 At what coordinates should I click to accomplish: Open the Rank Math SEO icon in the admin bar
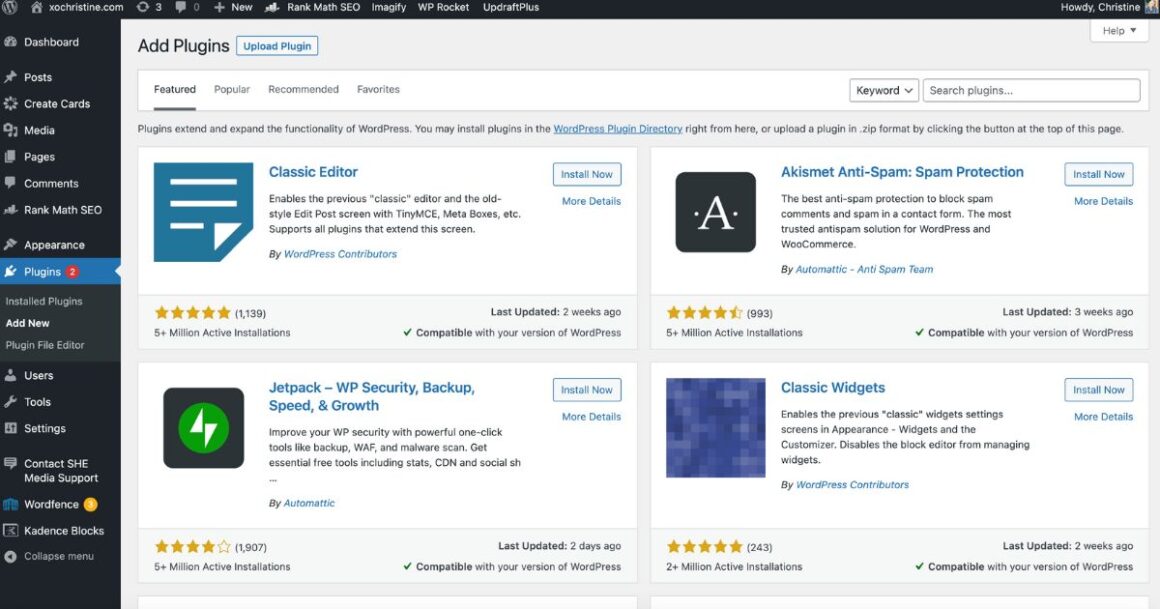point(272,7)
